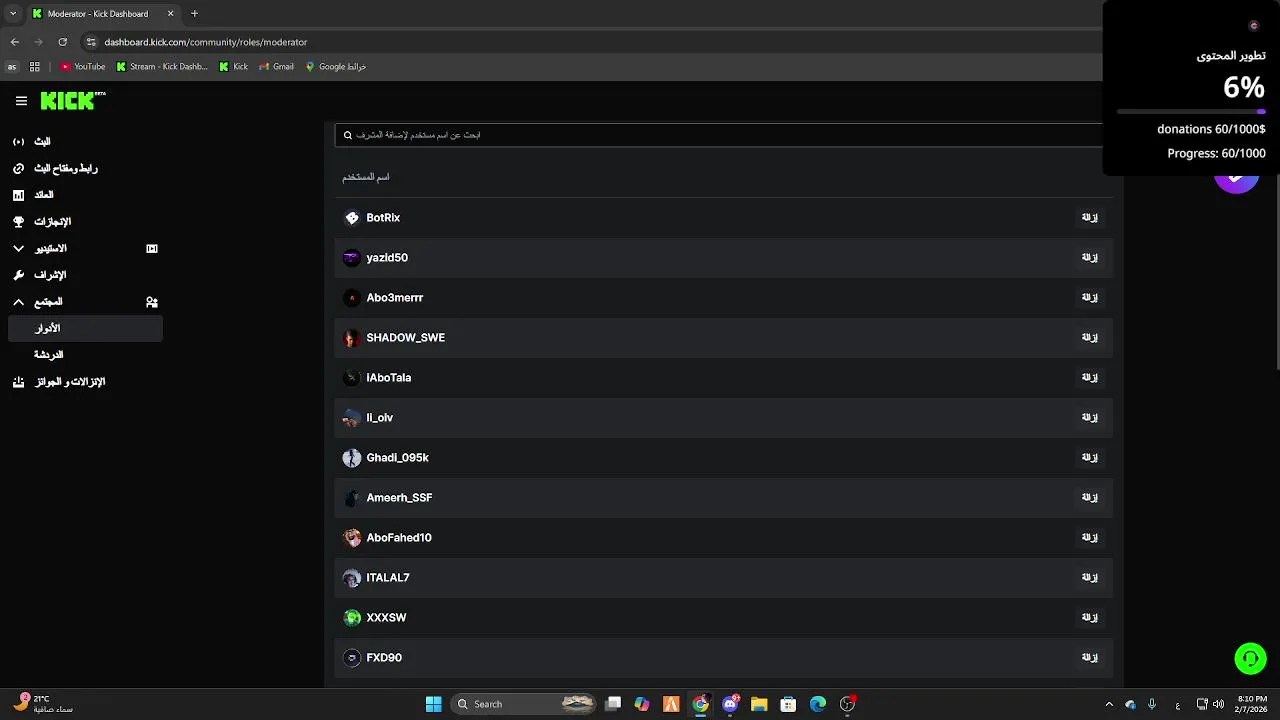The width and height of the screenshot is (1280, 720).
Task: Open Stream - Kick Dashboard bookmark
Action: pyautogui.click(x=162, y=67)
